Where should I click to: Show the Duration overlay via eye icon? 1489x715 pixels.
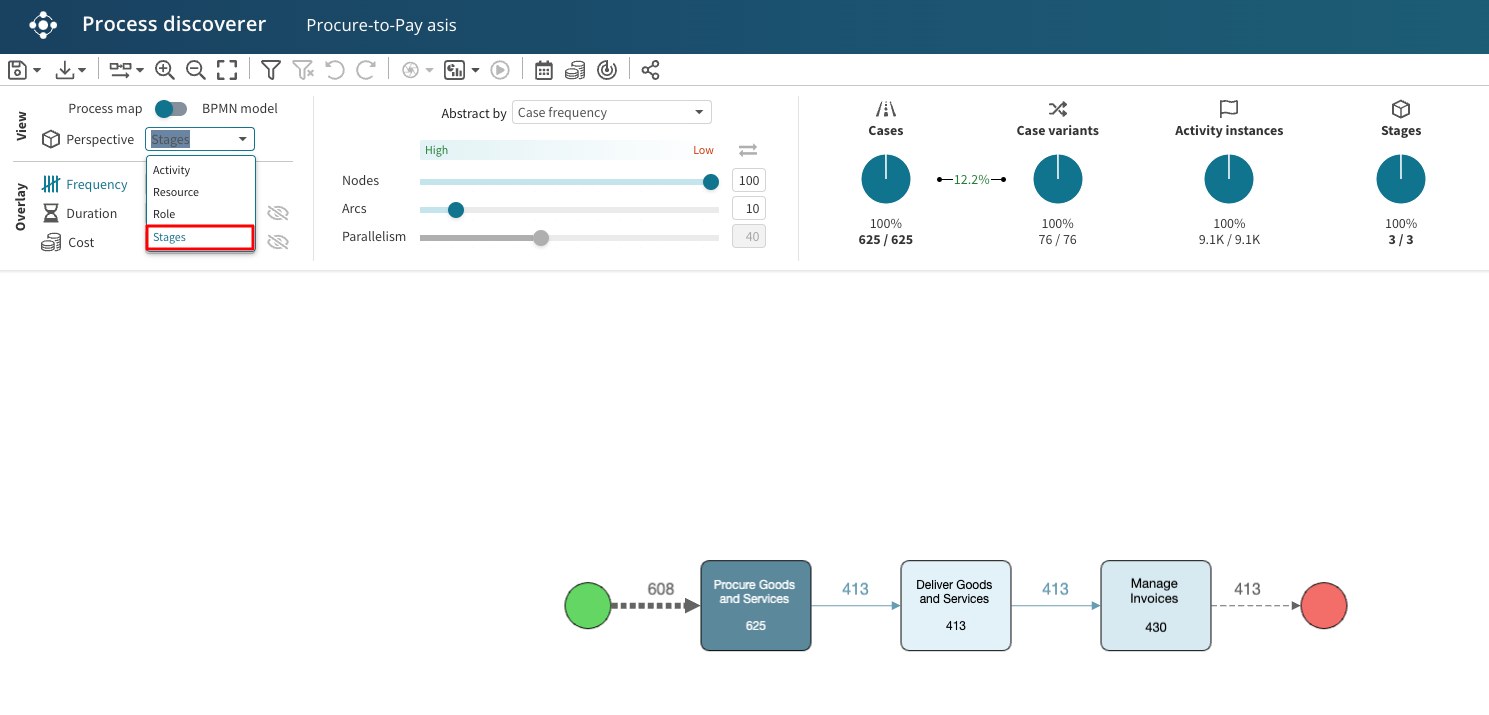tap(278, 213)
